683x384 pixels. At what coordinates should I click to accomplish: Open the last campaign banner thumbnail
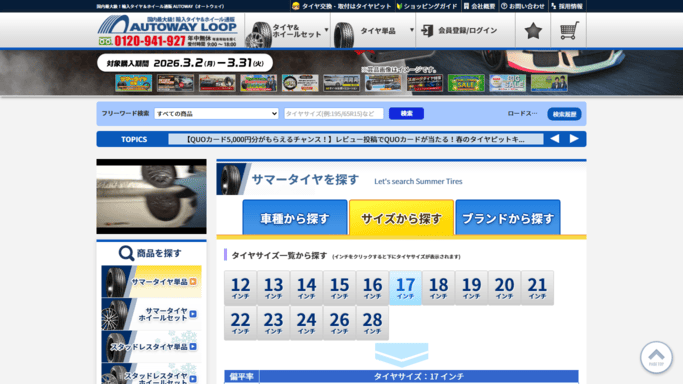click(x=549, y=83)
